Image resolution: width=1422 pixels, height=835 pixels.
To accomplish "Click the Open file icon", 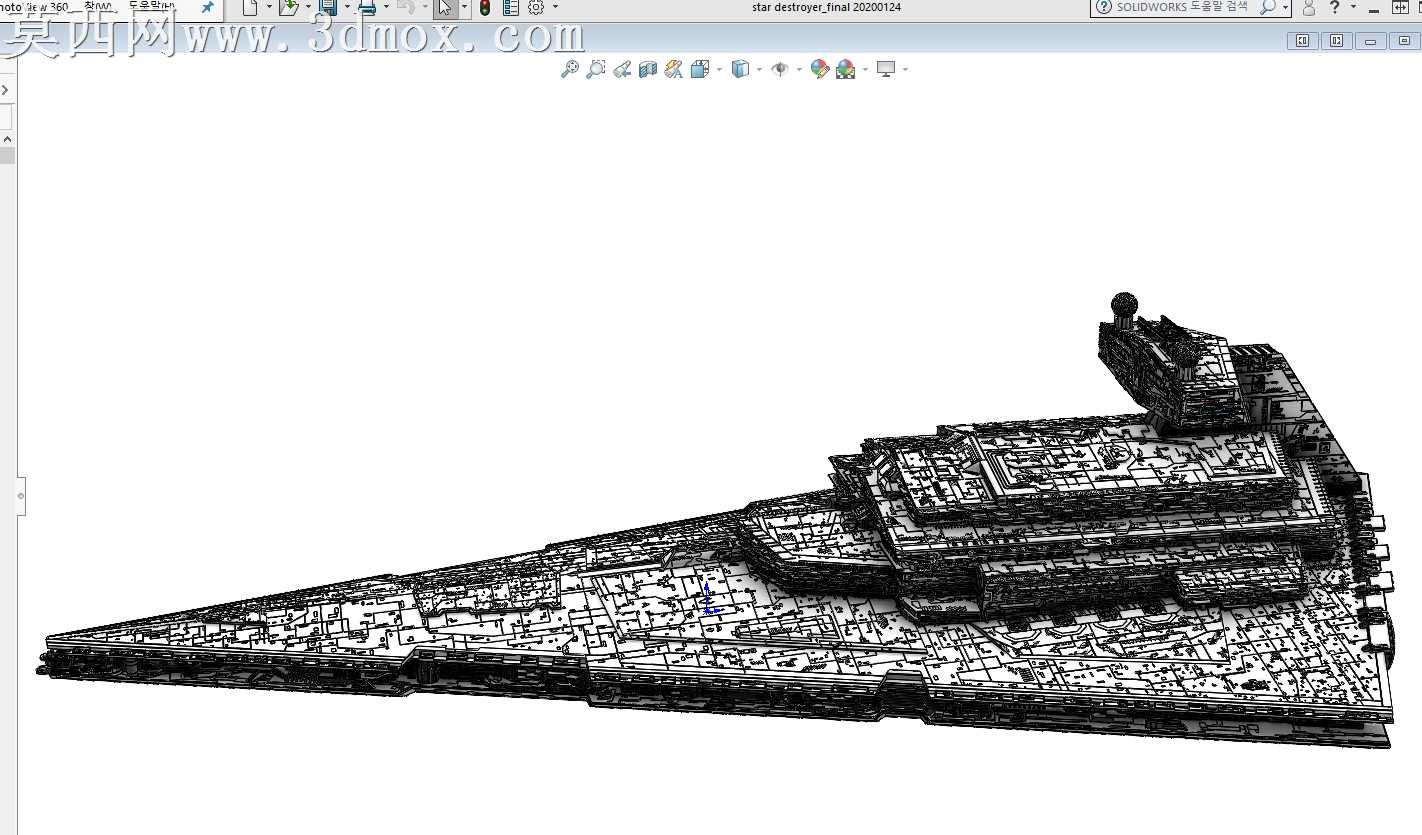I will click(289, 8).
